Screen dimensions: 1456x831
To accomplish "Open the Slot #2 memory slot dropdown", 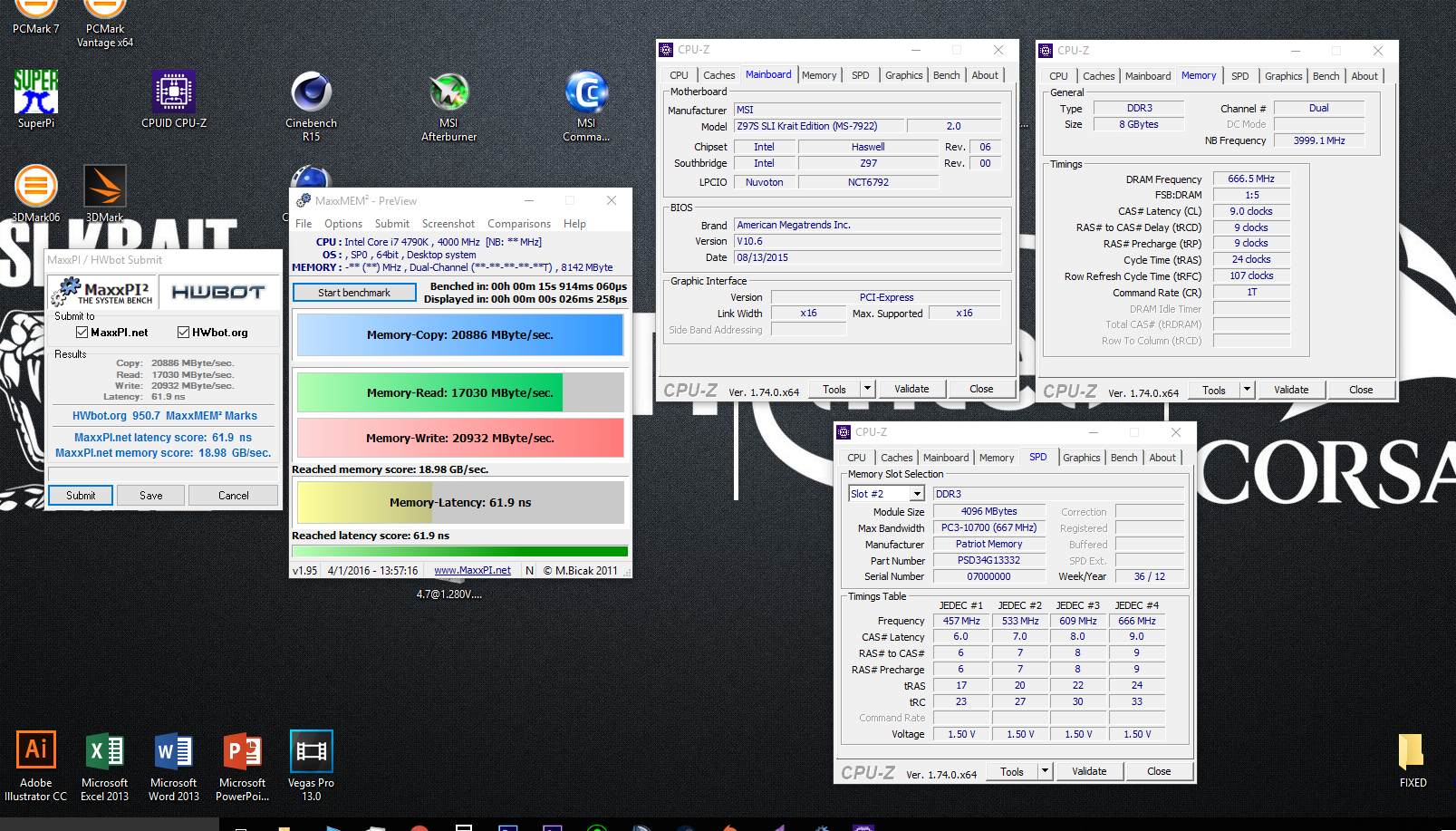I will [917, 494].
